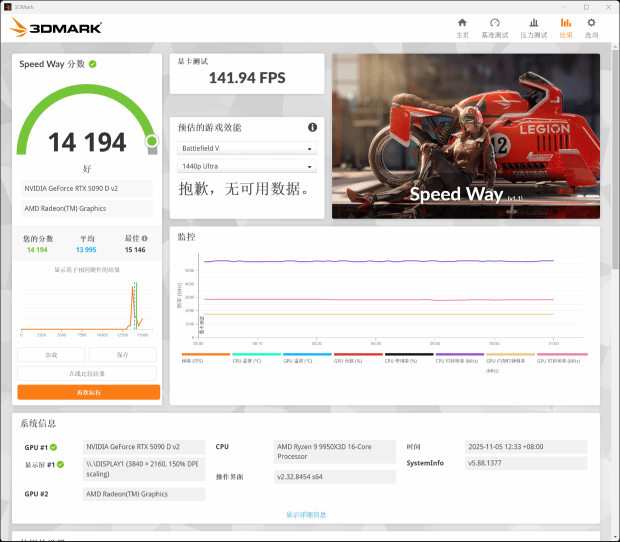
Task: Open the Battlefield V game dropdown
Action: click(247, 148)
